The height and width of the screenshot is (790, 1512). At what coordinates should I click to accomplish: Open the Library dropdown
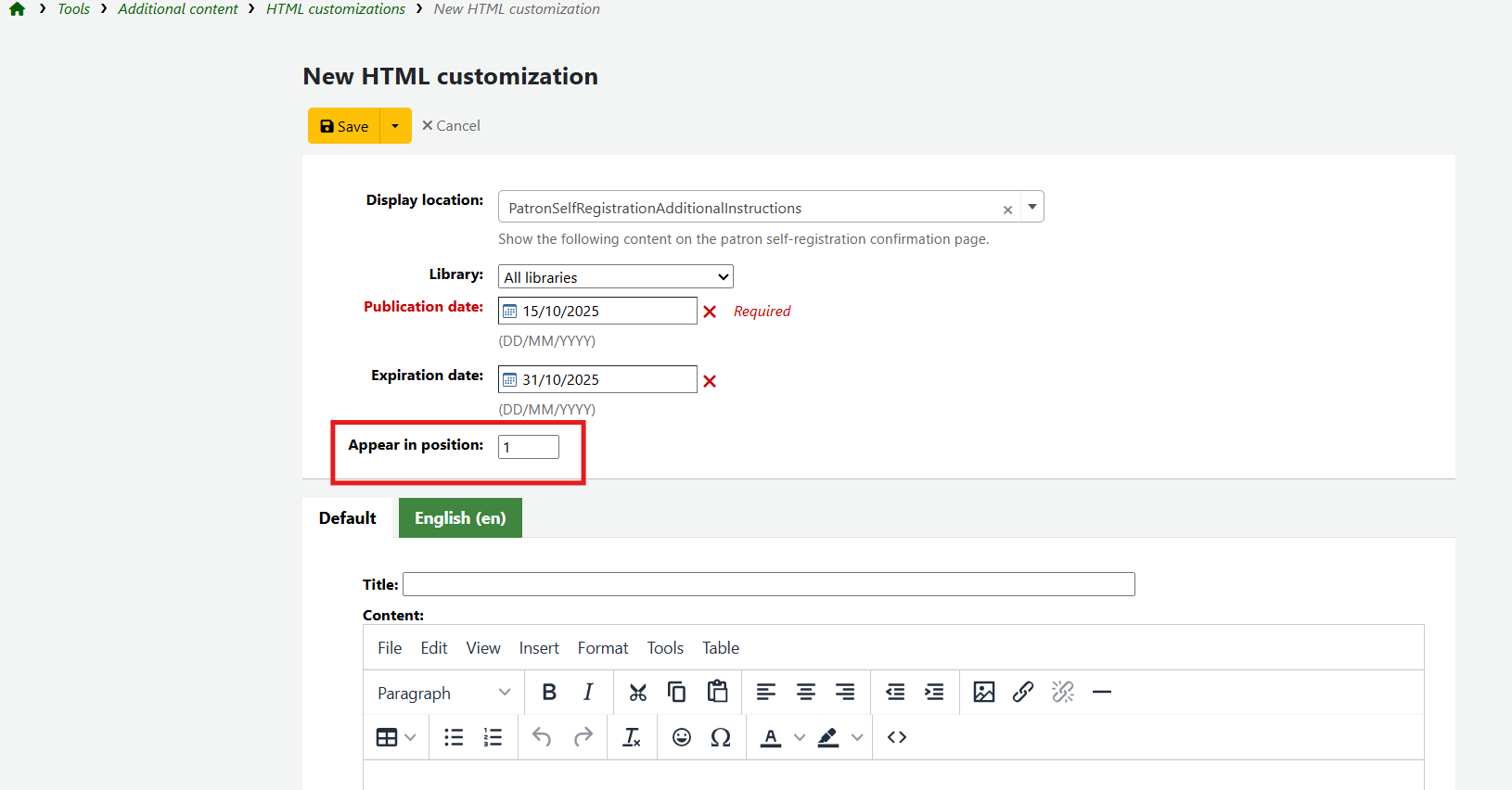615,277
